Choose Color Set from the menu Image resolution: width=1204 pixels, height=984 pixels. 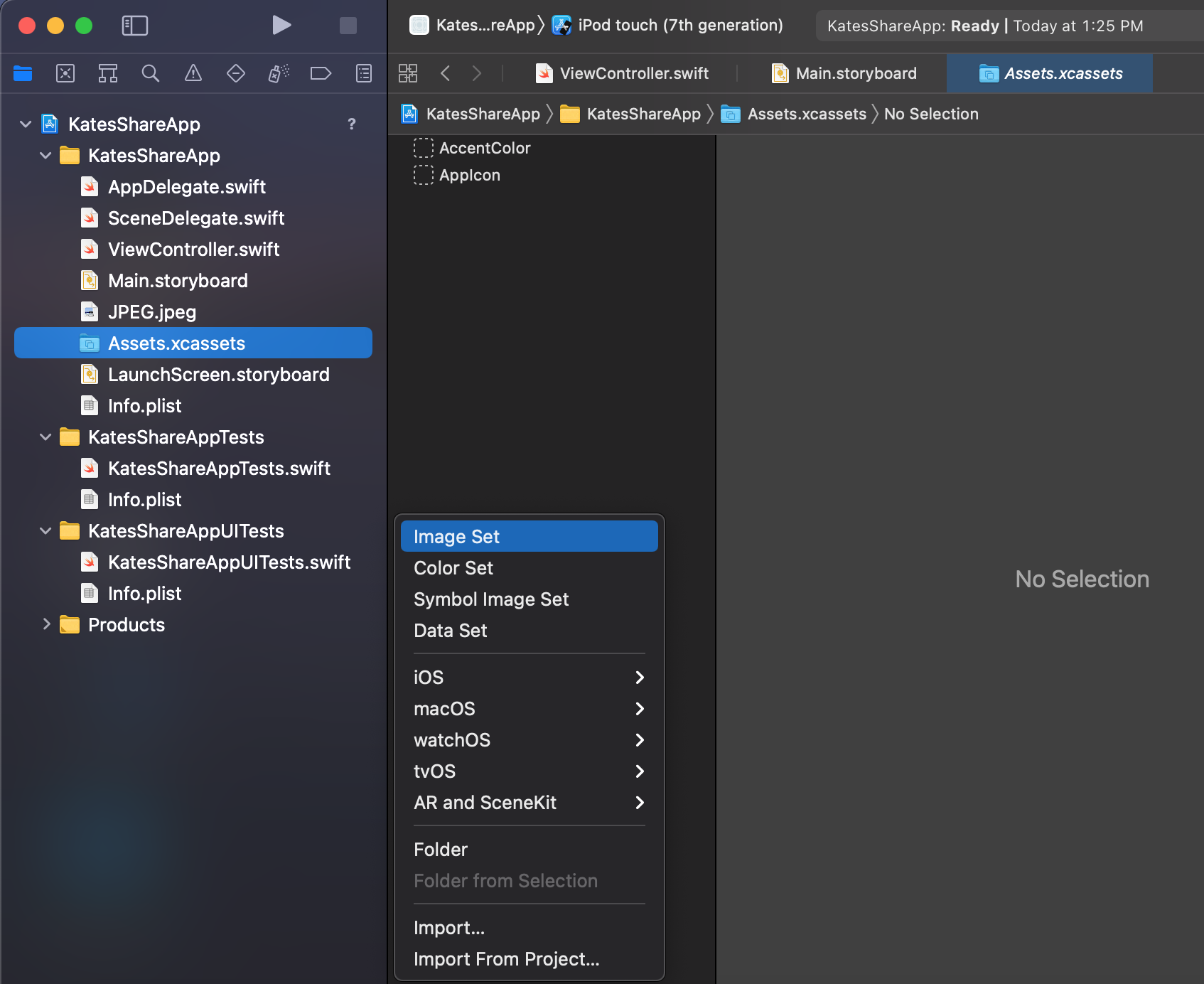530,568
